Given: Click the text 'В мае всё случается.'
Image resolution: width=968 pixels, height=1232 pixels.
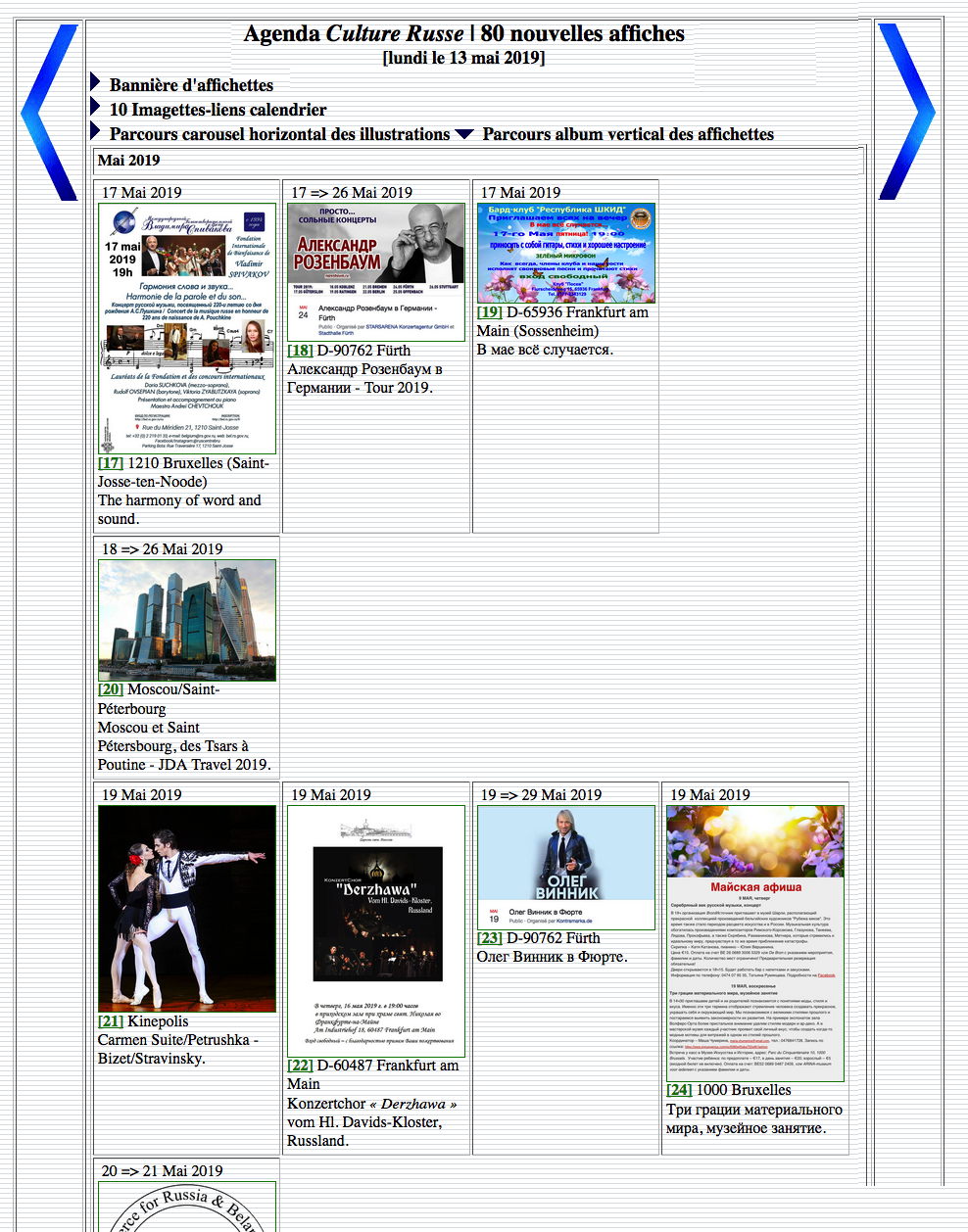Looking at the screenshot, I should 545,350.
